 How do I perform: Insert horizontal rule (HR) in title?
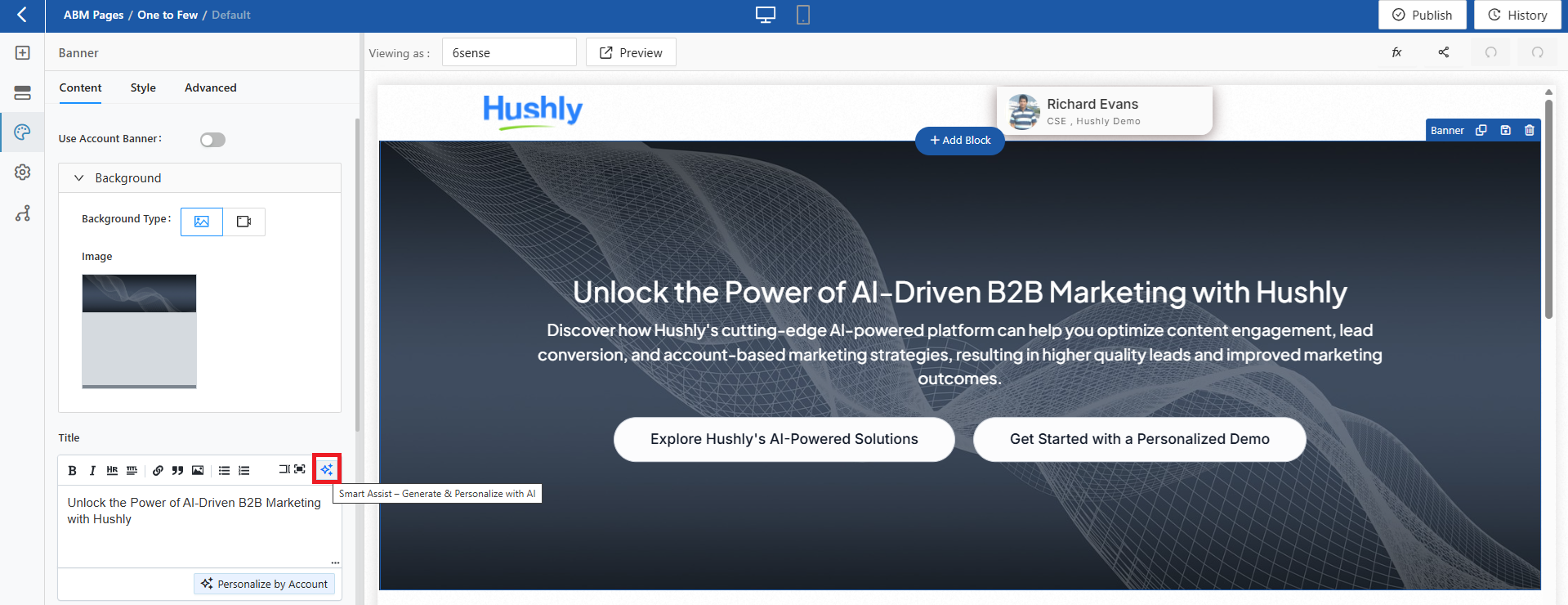click(112, 470)
